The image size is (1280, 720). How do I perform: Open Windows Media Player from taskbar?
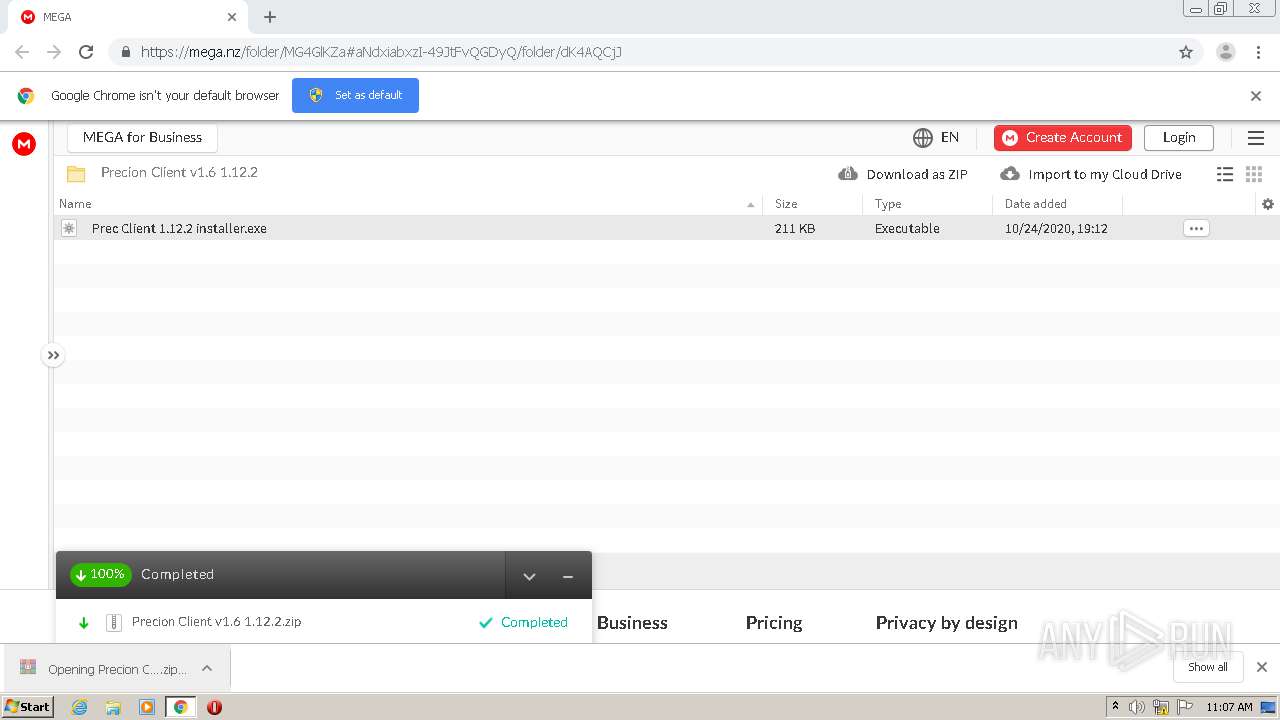coord(147,707)
